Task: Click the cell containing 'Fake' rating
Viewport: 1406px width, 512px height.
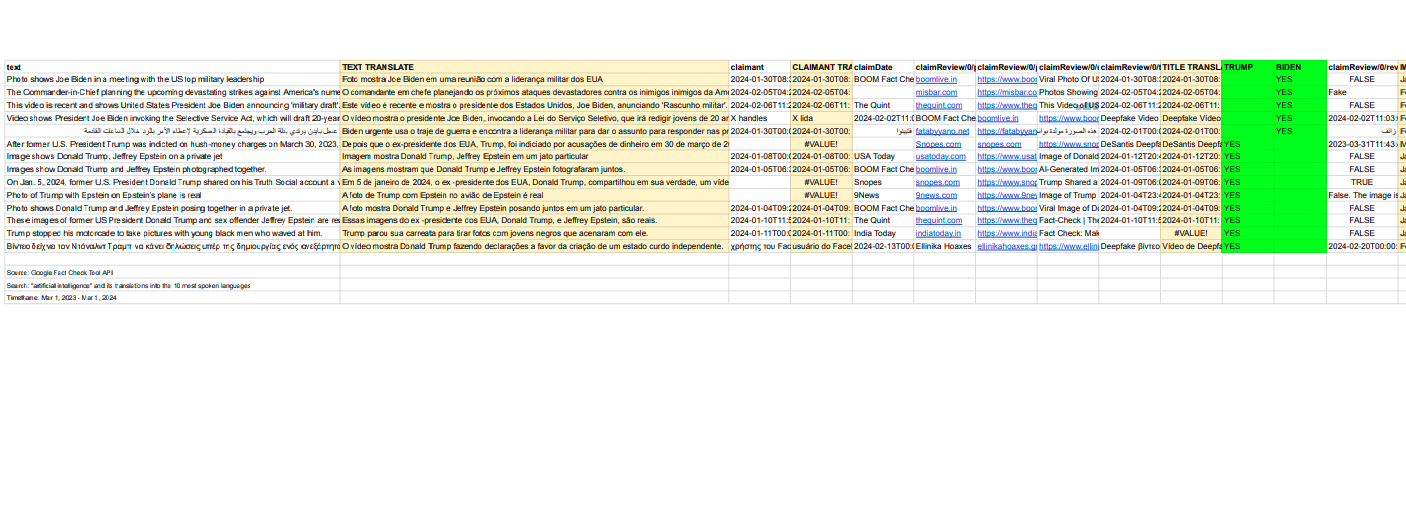Action: pyautogui.click(x=1361, y=92)
